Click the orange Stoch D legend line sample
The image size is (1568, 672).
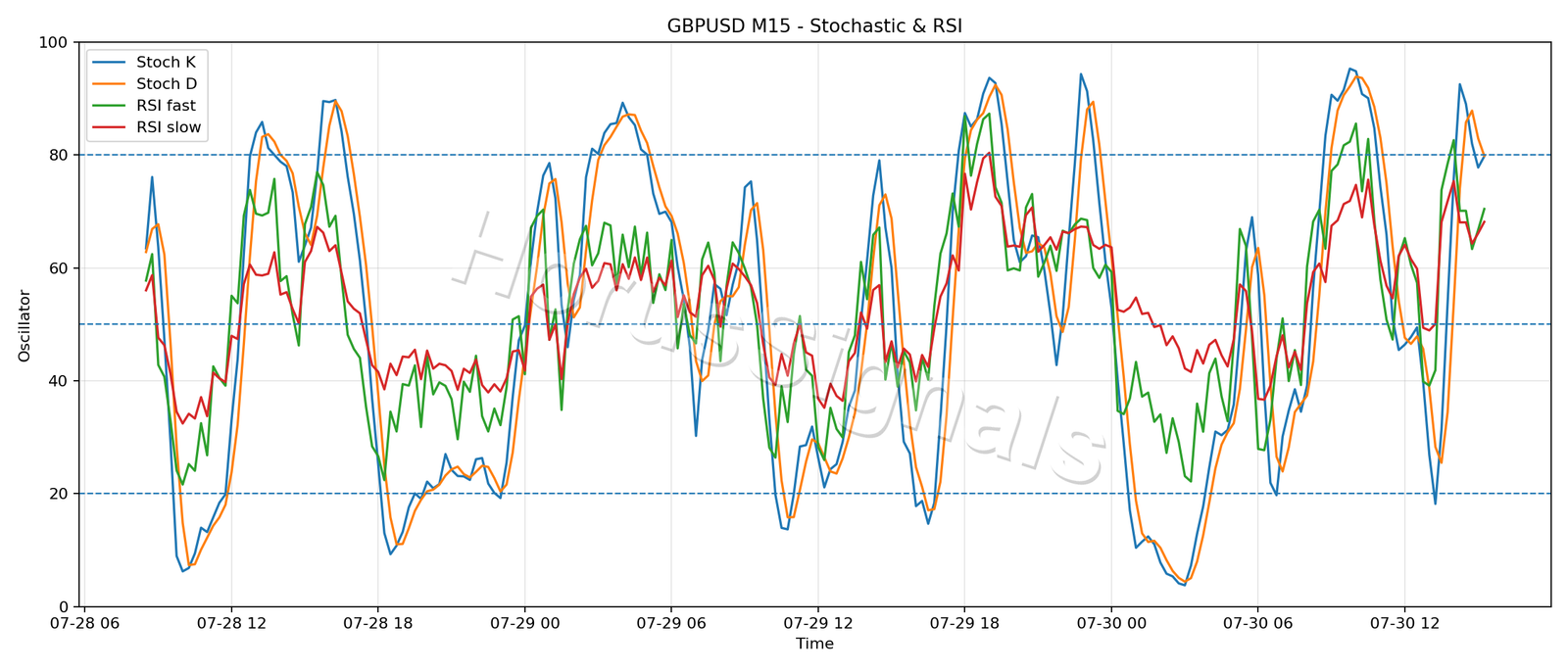pyautogui.click(x=108, y=84)
